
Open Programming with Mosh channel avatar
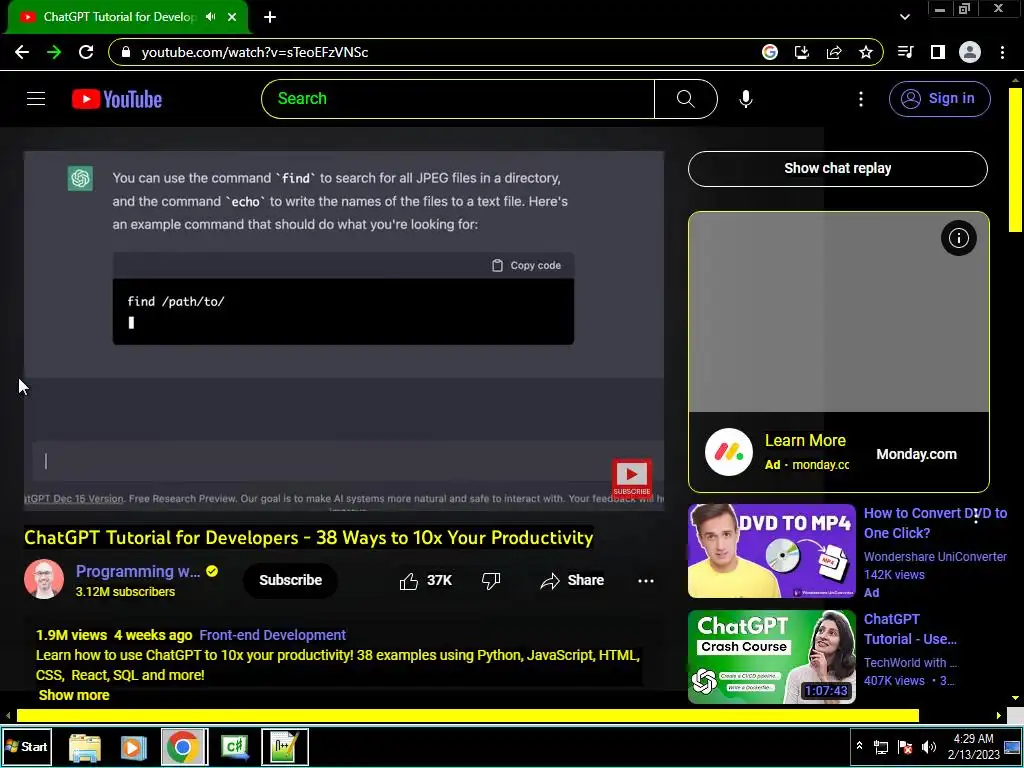coord(44,579)
